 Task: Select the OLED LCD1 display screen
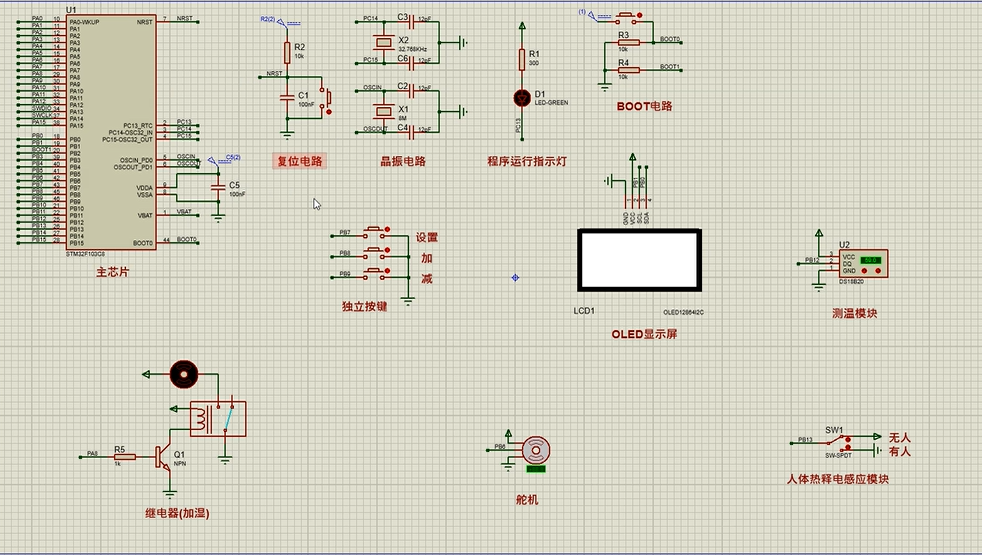[x=639, y=261]
